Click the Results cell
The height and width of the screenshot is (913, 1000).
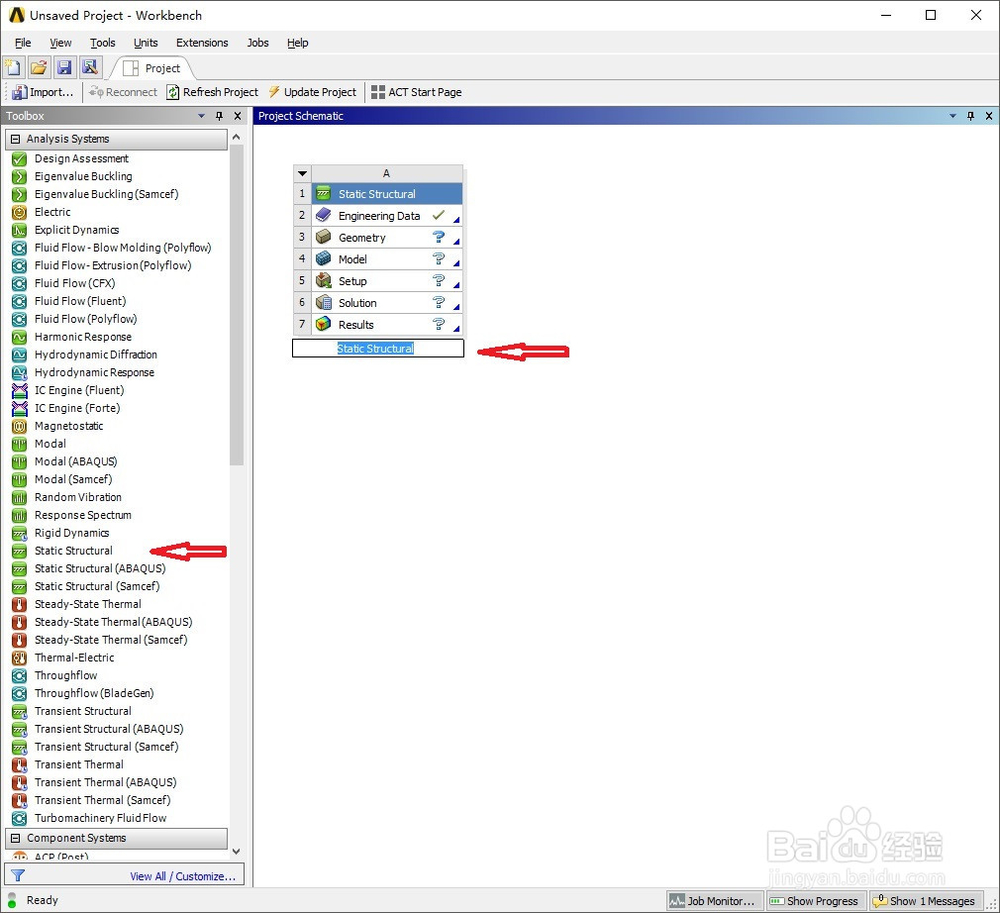[387, 325]
